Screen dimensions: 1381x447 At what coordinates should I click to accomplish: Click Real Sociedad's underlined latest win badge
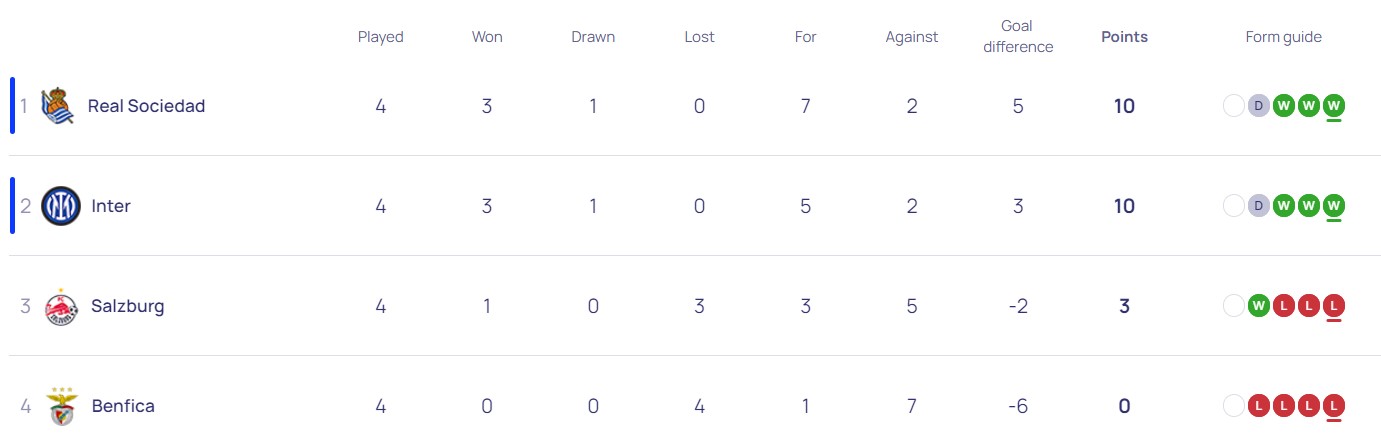(x=1333, y=105)
